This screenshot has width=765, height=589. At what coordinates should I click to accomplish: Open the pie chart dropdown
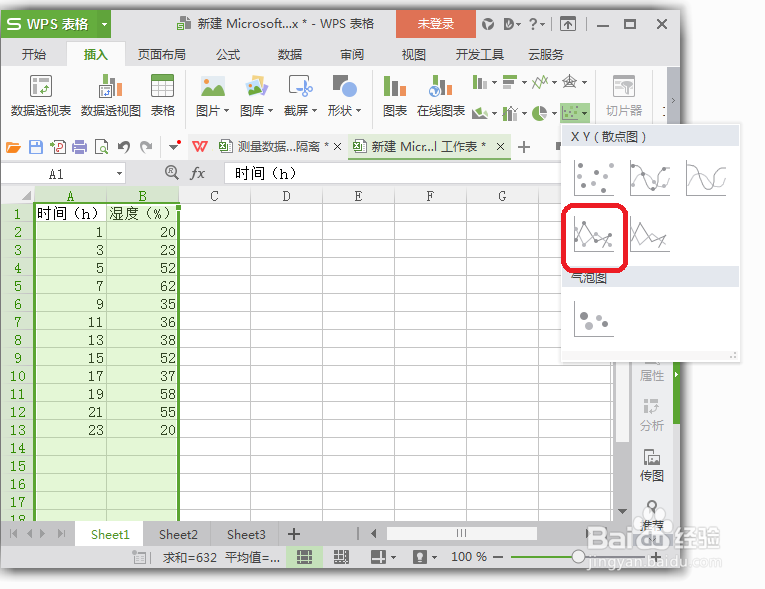544,114
